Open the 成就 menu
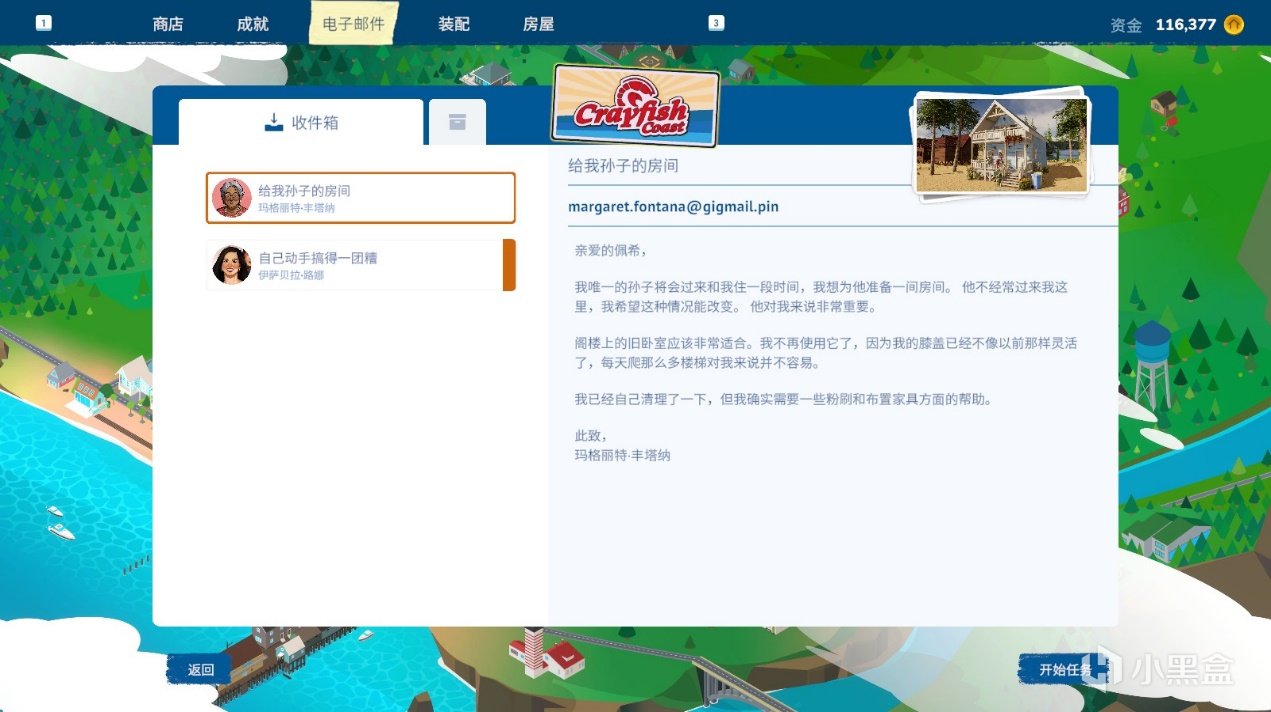This screenshot has height=712, width=1271. tap(253, 24)
